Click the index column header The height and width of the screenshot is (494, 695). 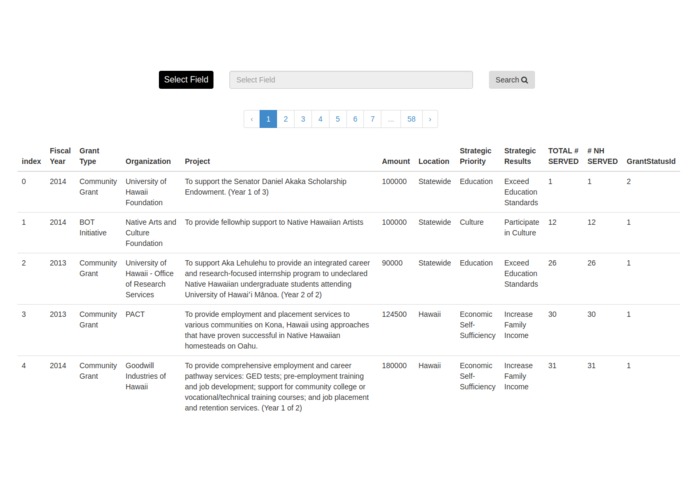[31, 161]
